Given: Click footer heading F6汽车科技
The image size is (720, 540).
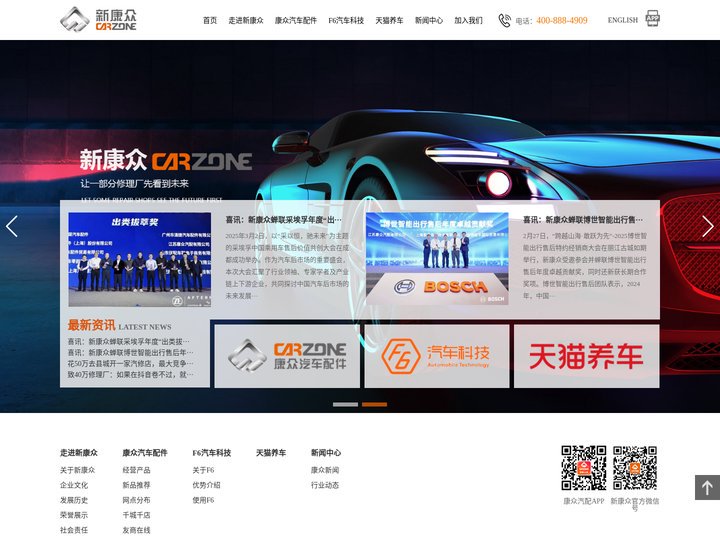Looking at the screenshot, I should tap(212, 453).
